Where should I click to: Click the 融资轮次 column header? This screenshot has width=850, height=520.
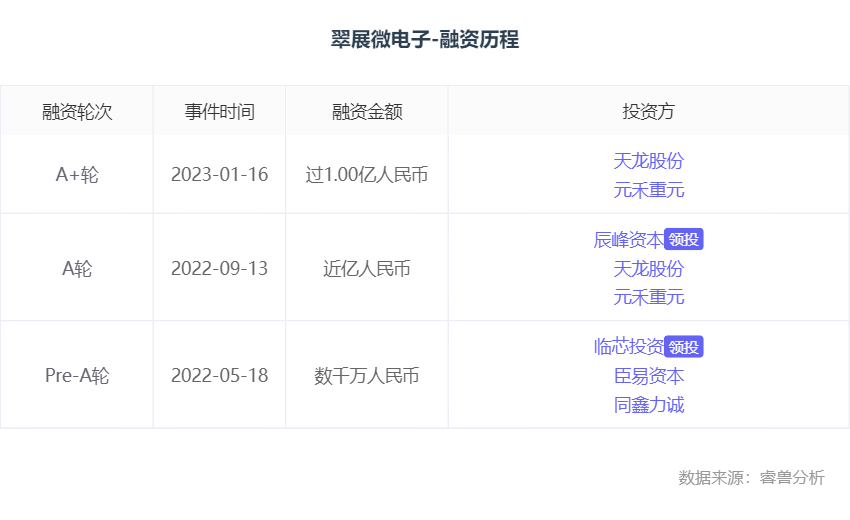77,112
